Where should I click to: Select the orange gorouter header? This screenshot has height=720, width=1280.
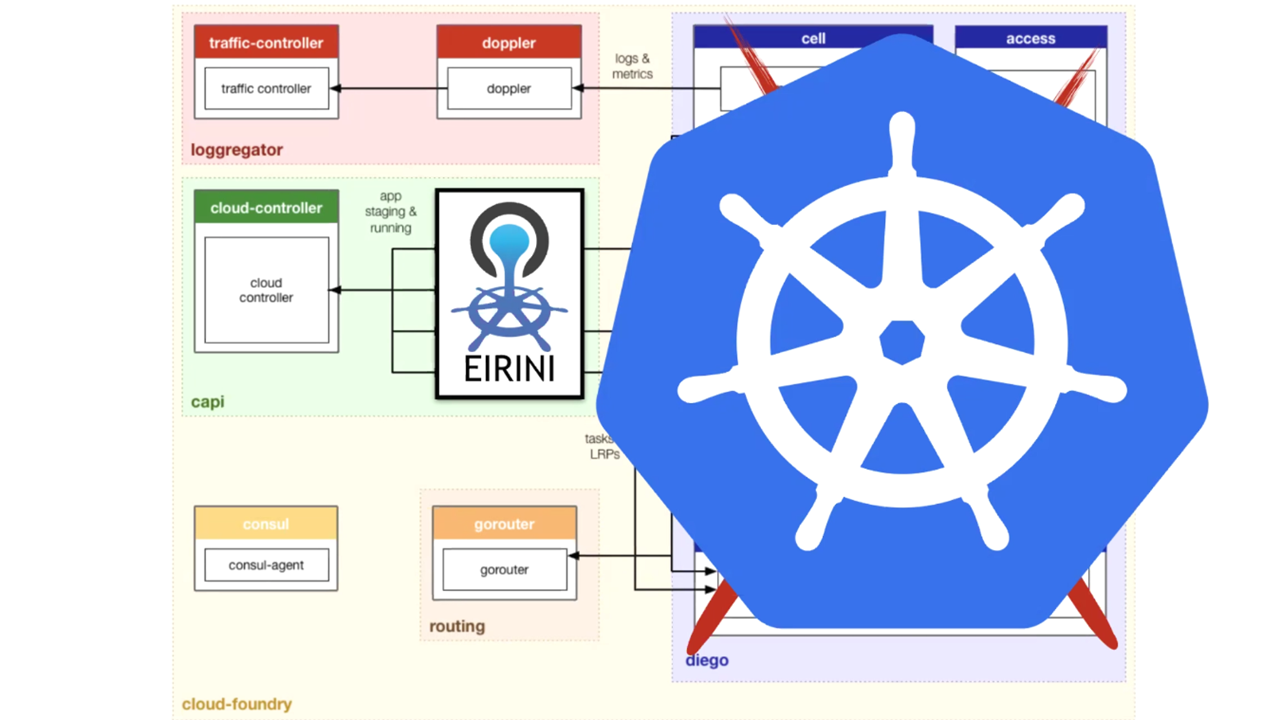(x=504, y=524)
